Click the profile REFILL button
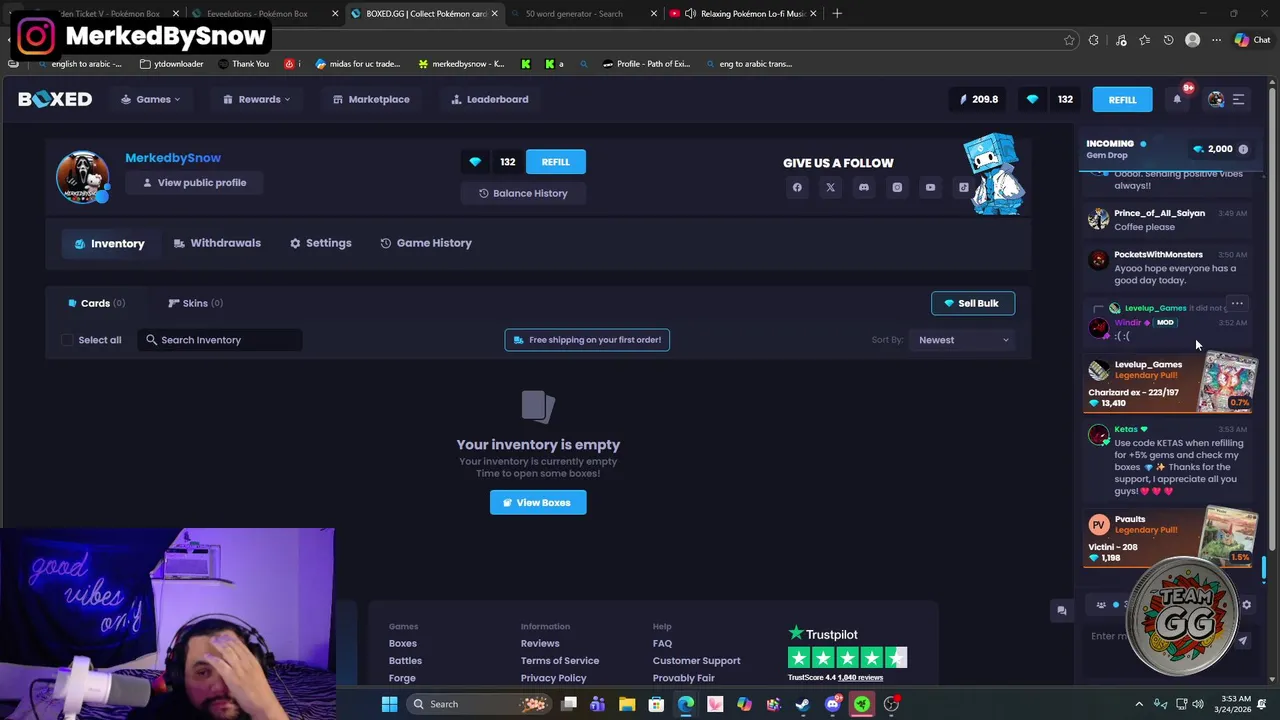The width and height of the screenshot is (1280, 720). [x=555, y=162]
